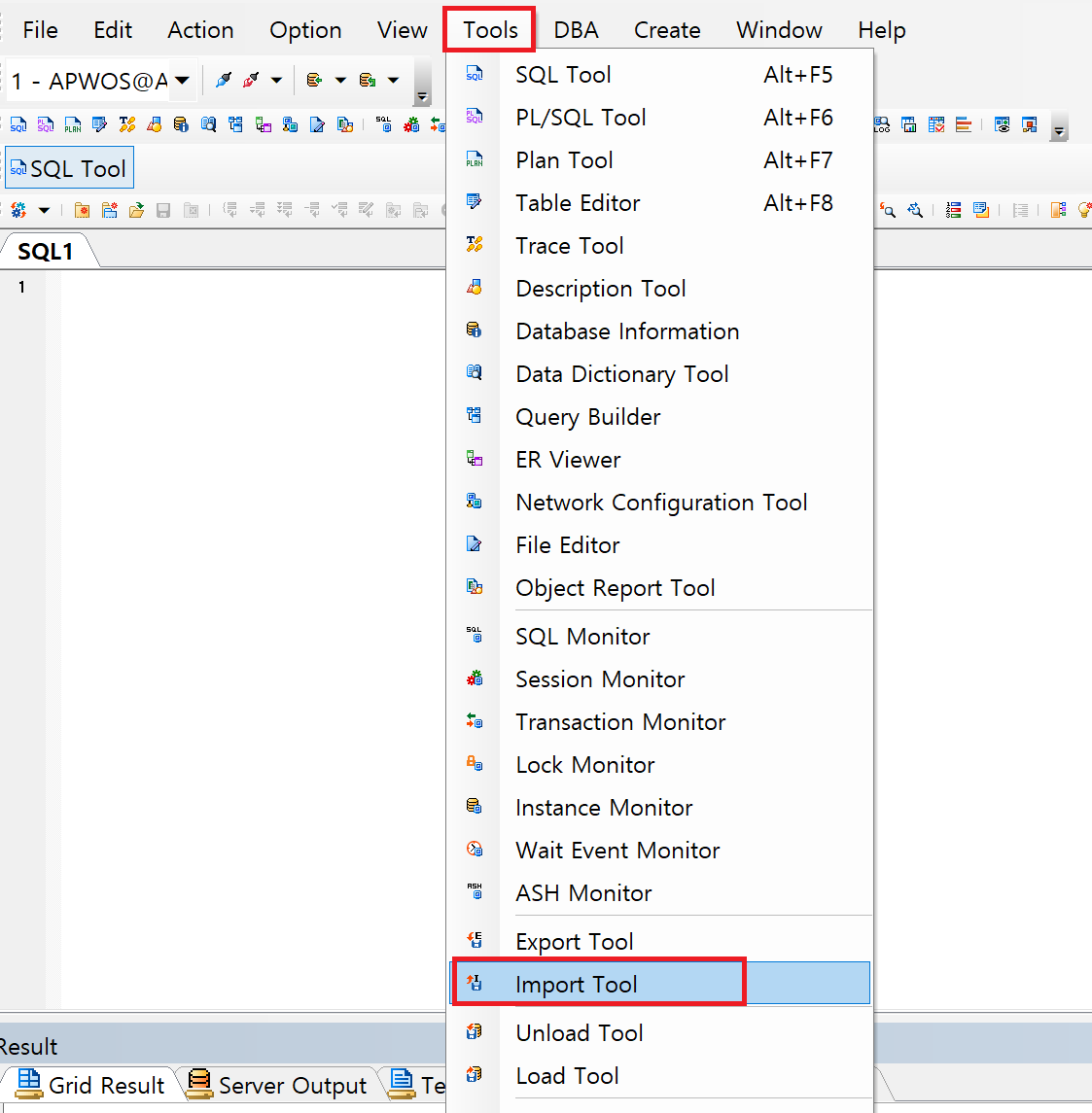Click the Network Configuration toolbar icon
Screen dimensions: 1092x1113
tap(290, 125)
